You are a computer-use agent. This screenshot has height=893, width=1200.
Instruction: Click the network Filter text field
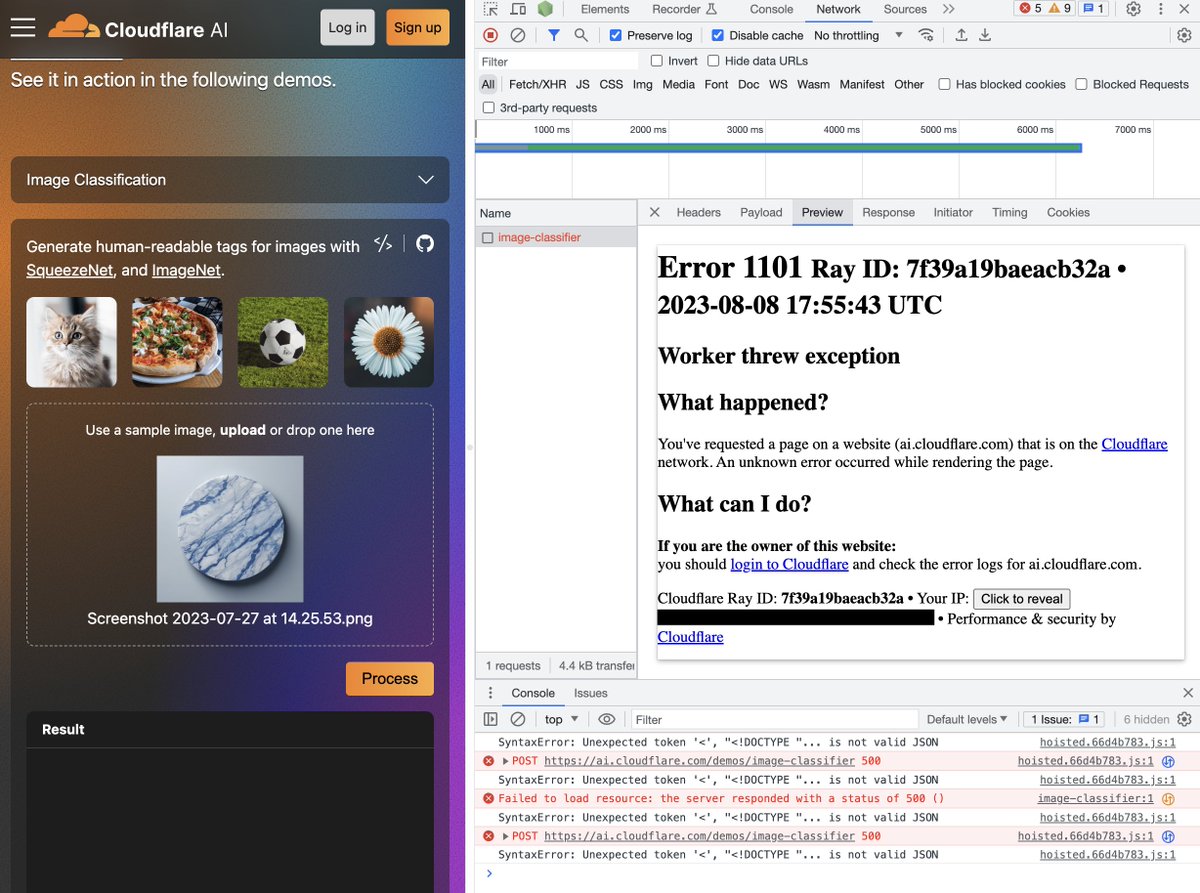click(558, 61)
